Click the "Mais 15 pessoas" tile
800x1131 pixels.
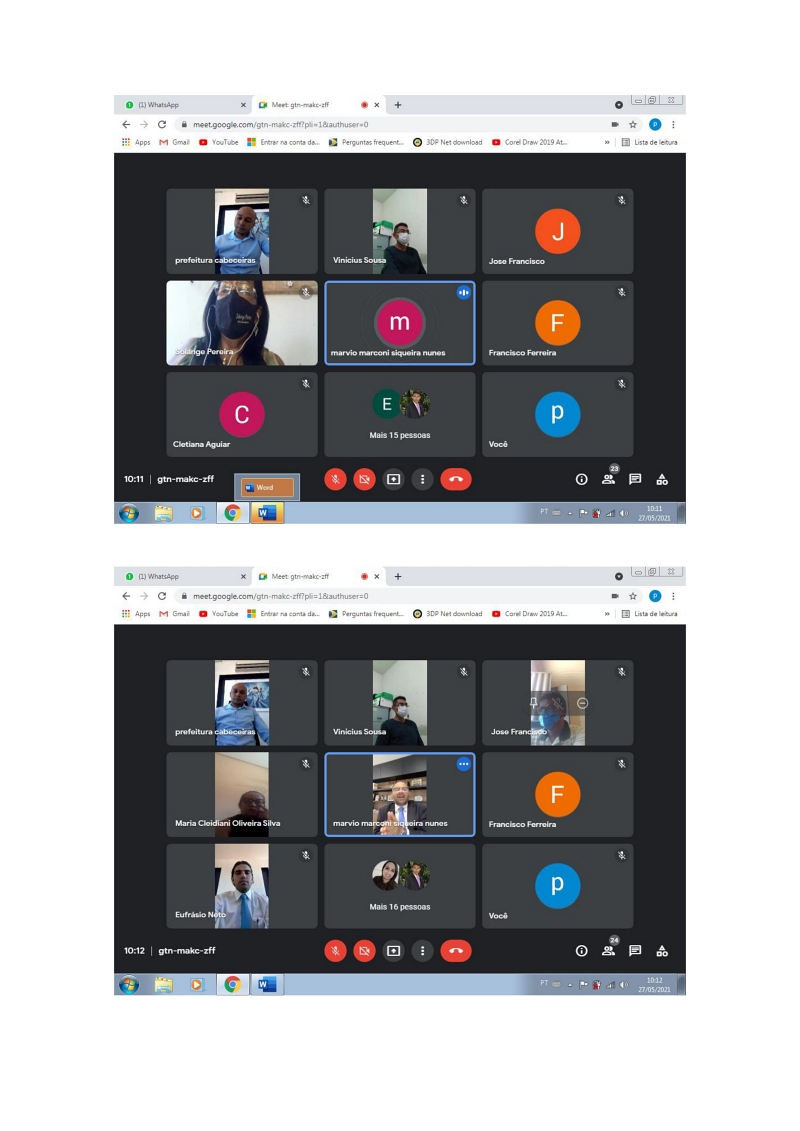(x=400, y=414)
